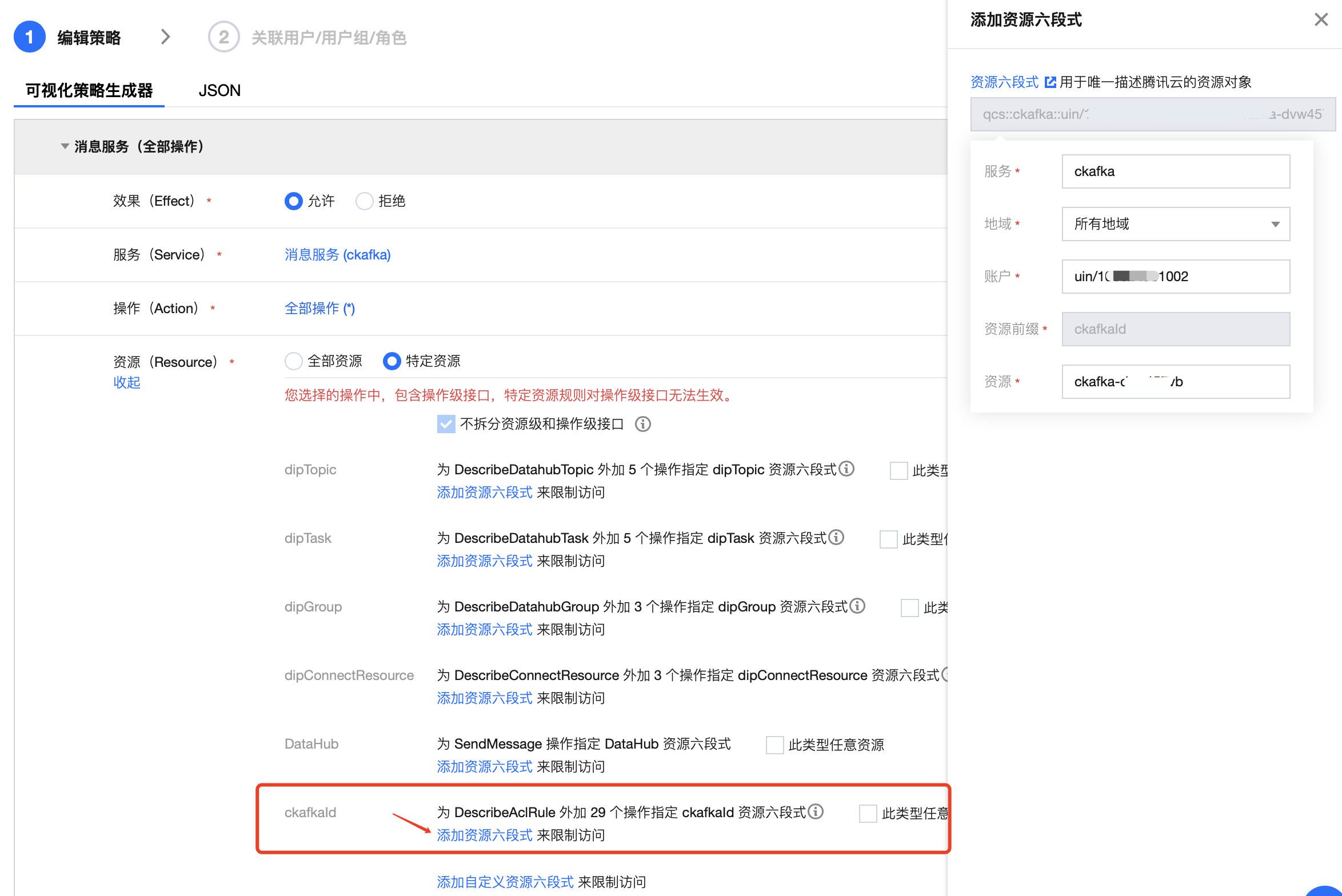Check 此类型任意资源 for DataHub
Image resolution: width=1342 pixels, height=896 pixels.
click(774, 745)
